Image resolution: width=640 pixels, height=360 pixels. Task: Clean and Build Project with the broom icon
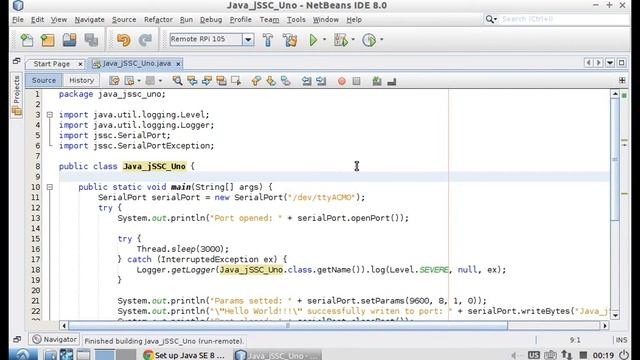point(290,40)
